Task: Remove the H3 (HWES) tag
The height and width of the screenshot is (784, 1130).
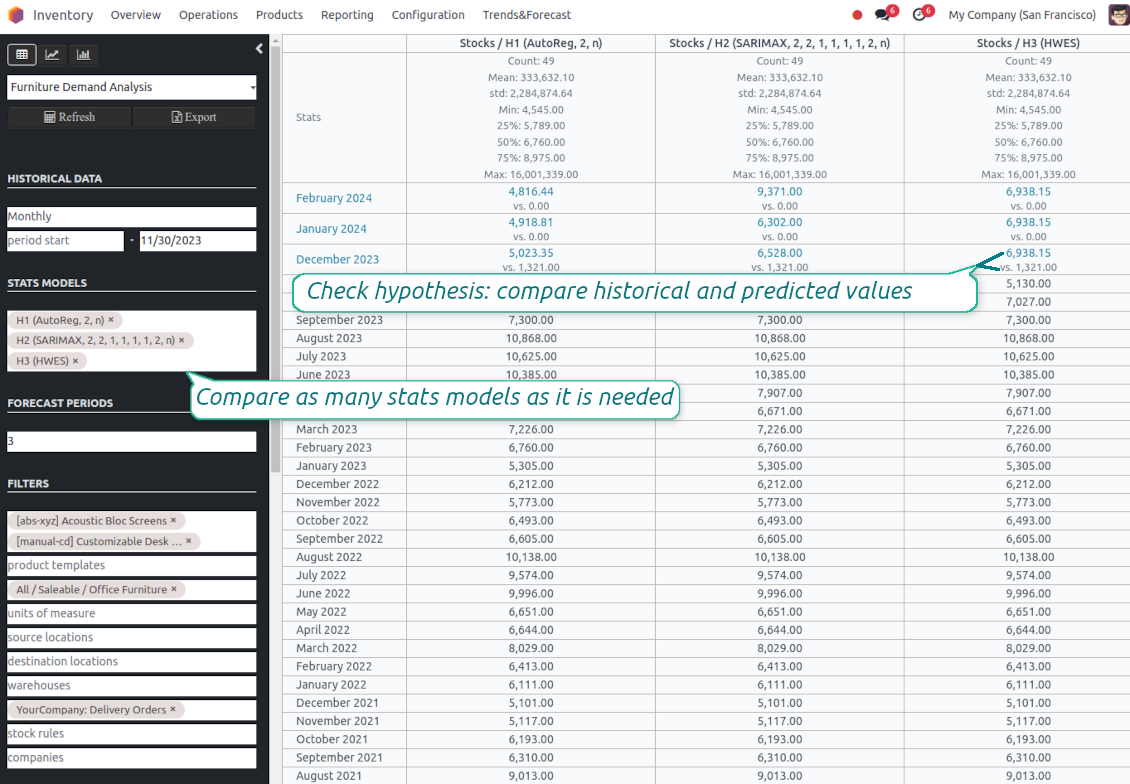Action: 75,360
